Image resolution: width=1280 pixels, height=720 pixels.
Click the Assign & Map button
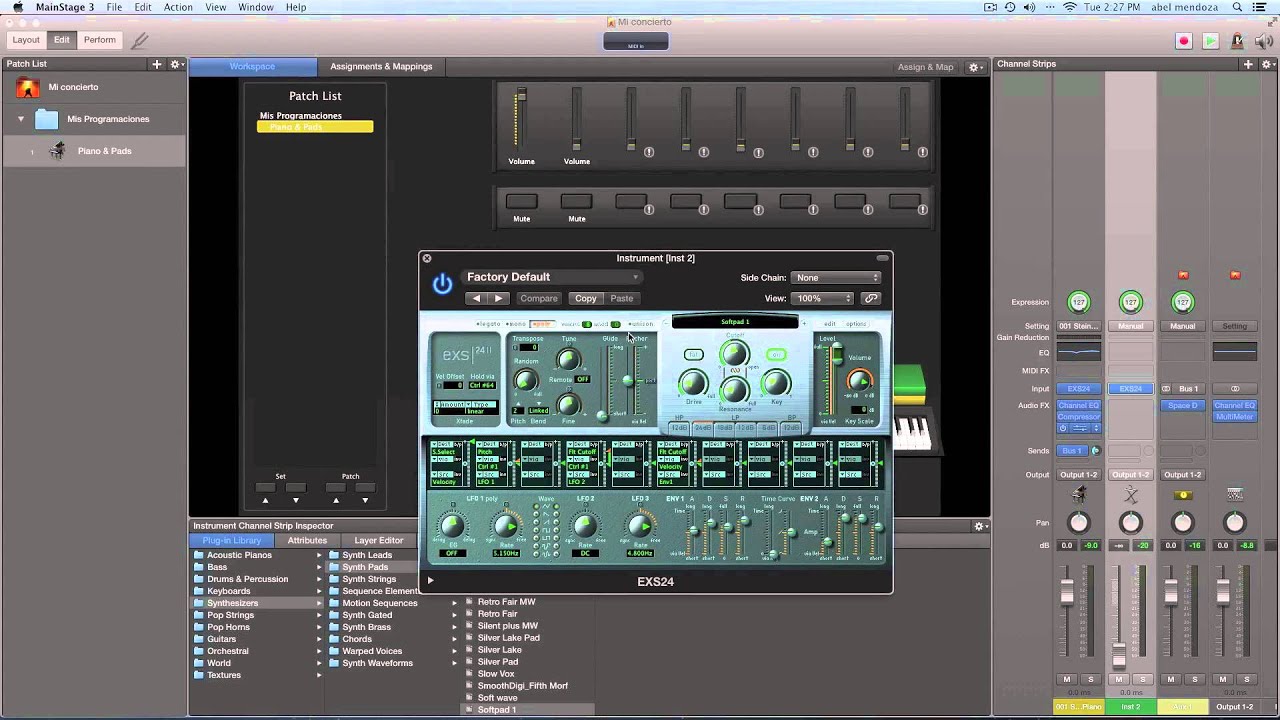click(x=926, y=67)
